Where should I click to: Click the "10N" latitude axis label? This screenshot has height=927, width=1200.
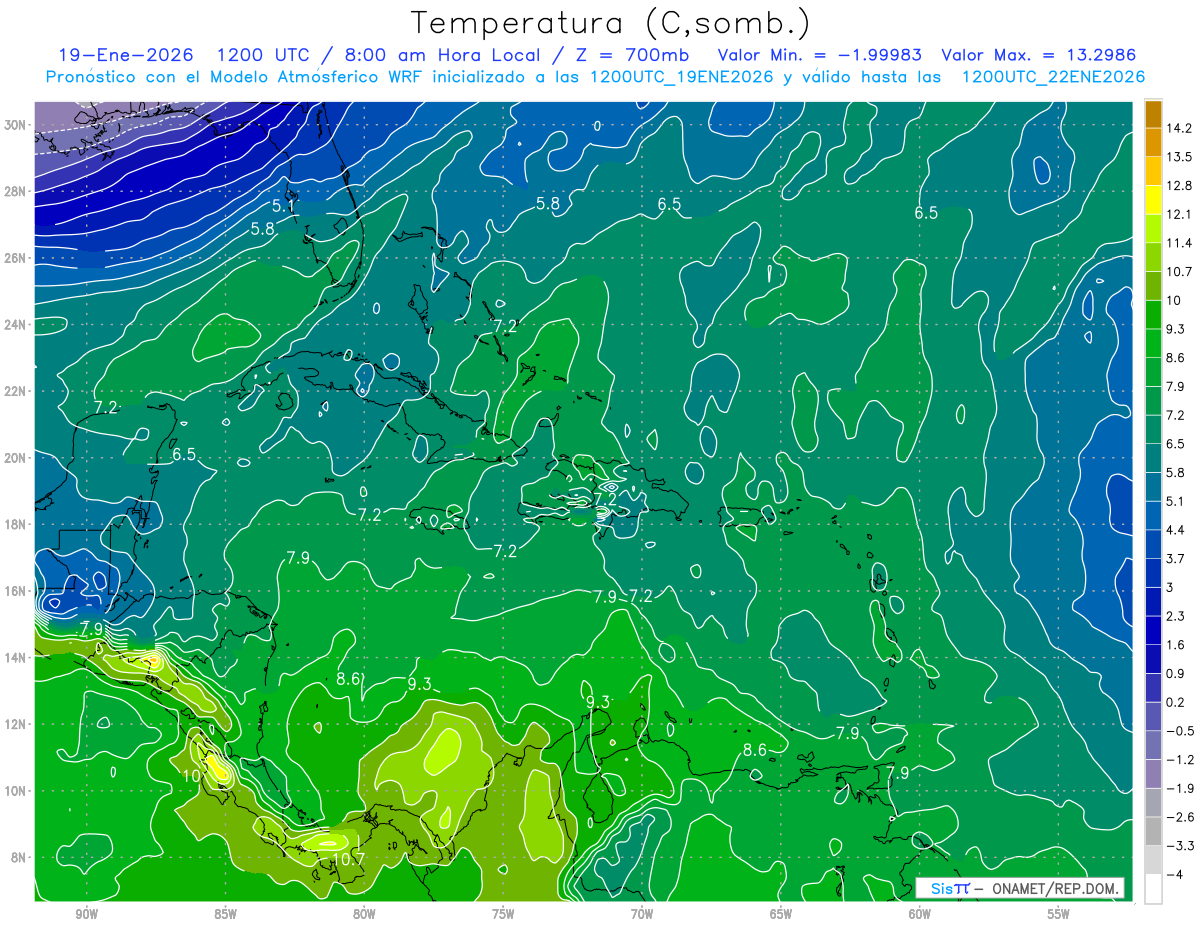(17, 791)
